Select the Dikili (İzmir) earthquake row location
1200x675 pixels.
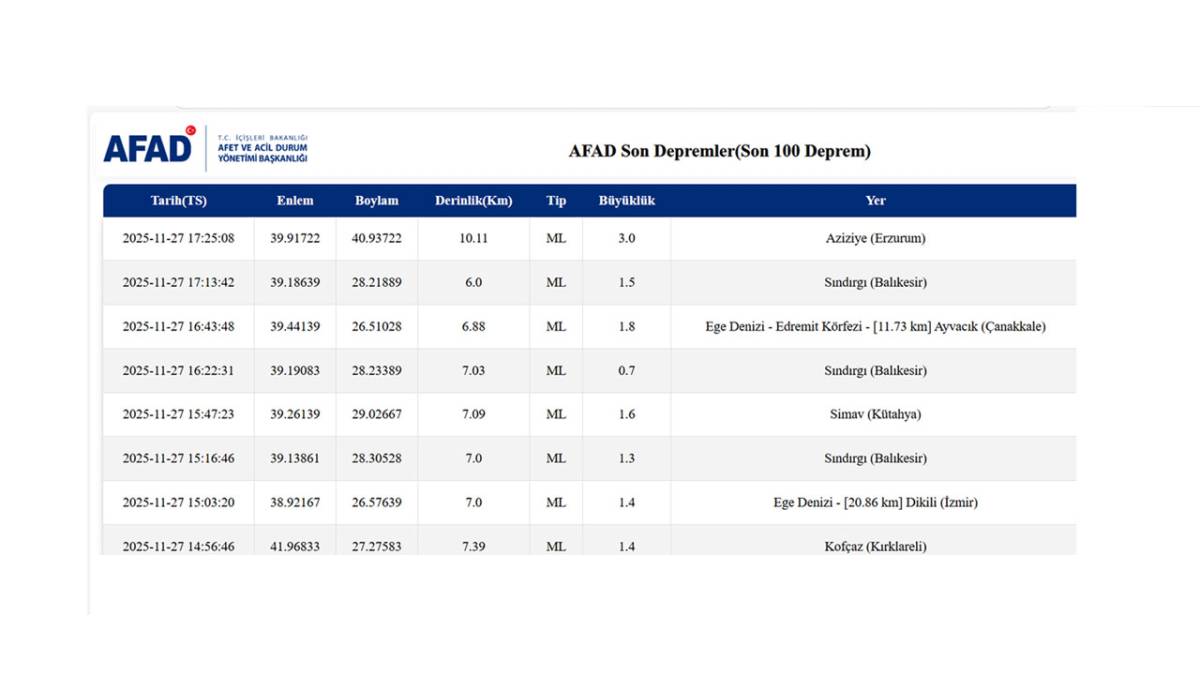(x=875, y=503)
